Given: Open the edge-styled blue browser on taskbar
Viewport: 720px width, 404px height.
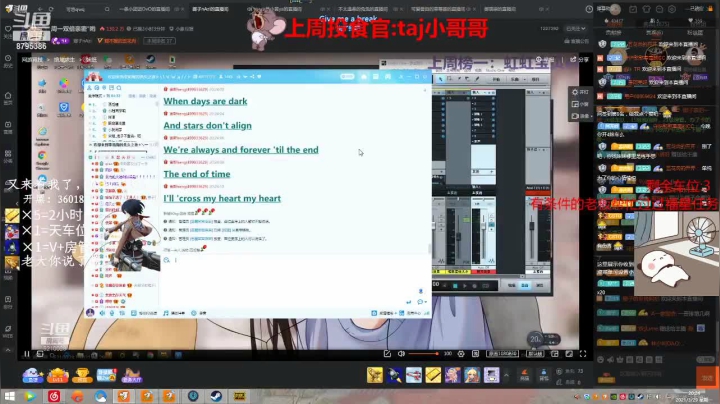Looking at the screenshot, I should (x=101, y=396).
